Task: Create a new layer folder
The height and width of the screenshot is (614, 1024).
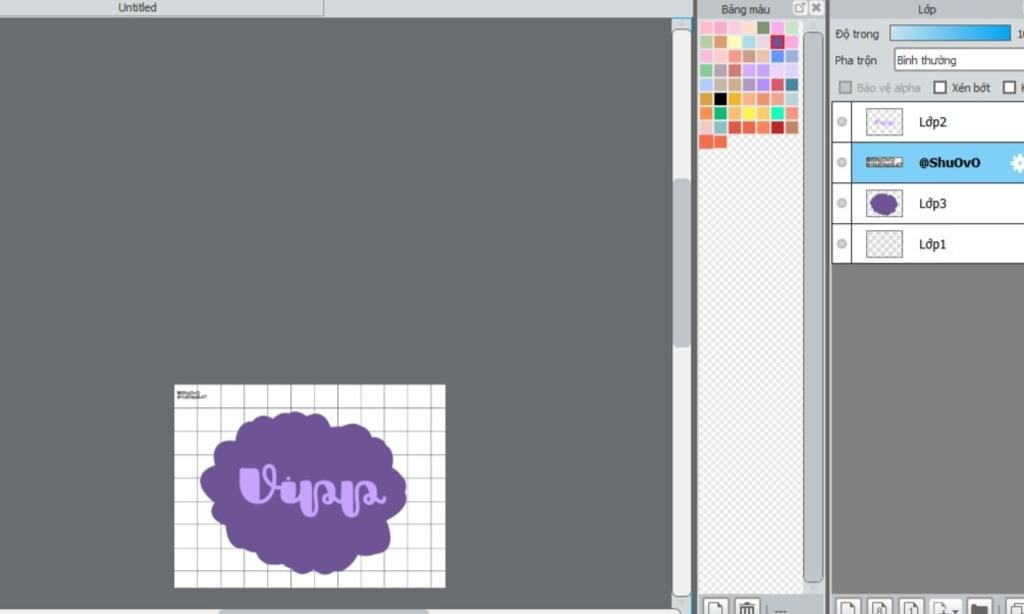Action: pyautogui.click(x=979, y=606)
